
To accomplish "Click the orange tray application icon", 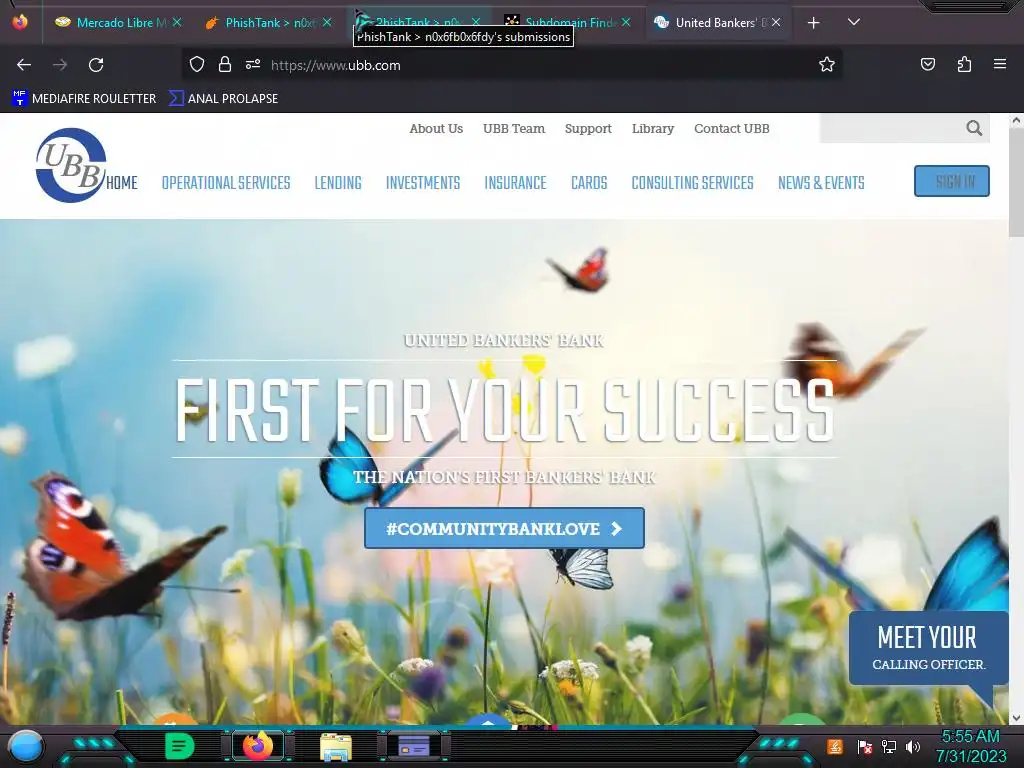I will point(835,746).
